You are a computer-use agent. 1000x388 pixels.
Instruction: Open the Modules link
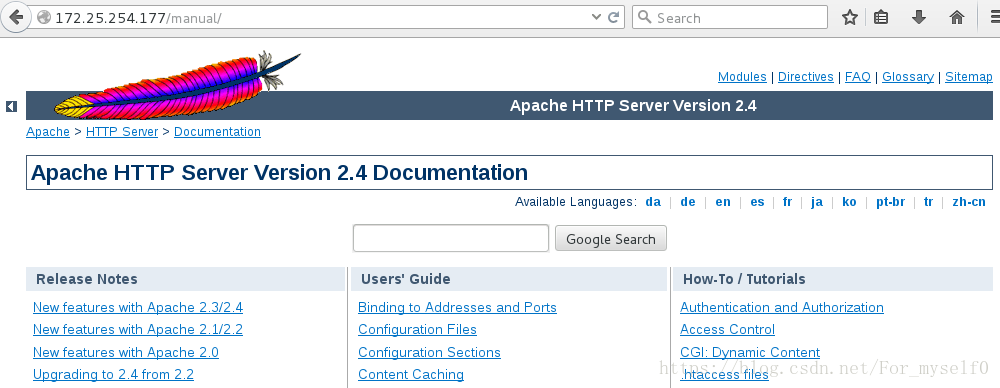742,77
